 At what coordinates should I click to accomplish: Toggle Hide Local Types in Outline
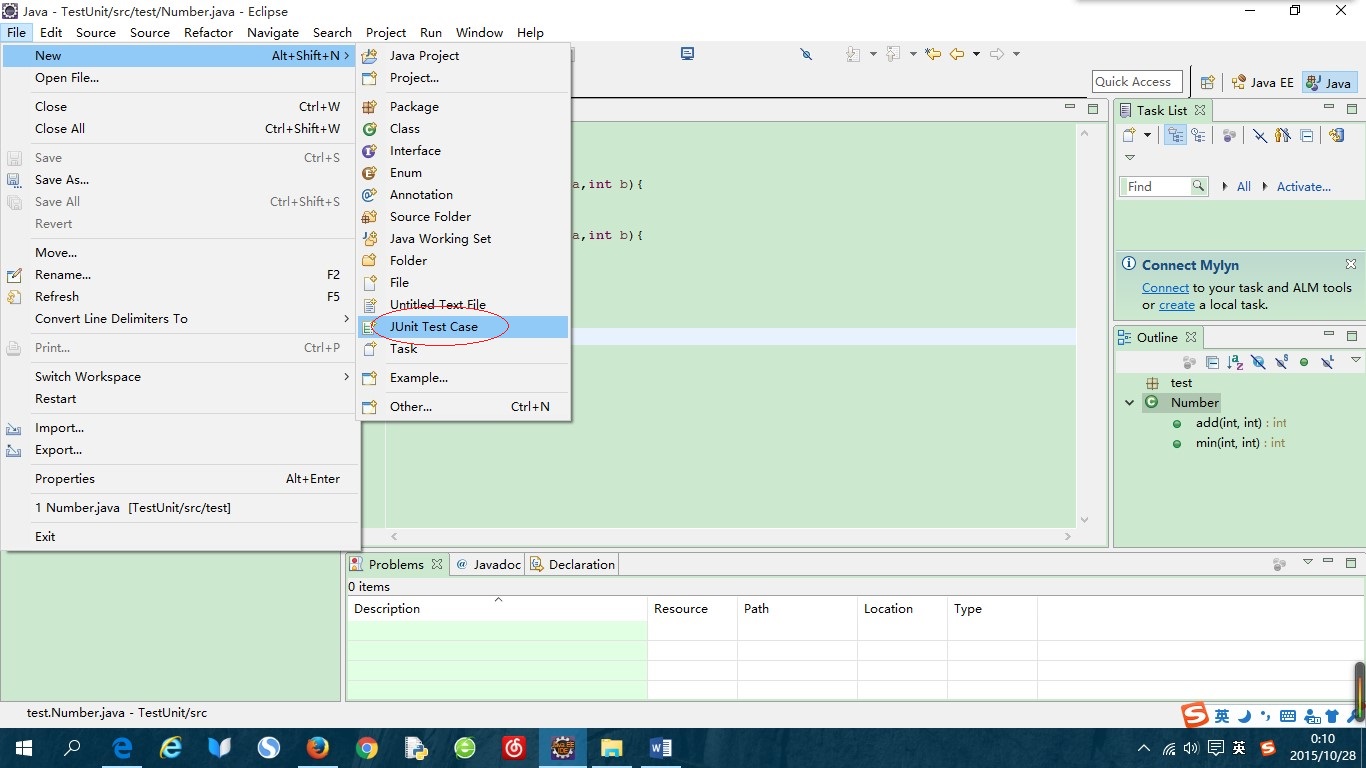1327,362
